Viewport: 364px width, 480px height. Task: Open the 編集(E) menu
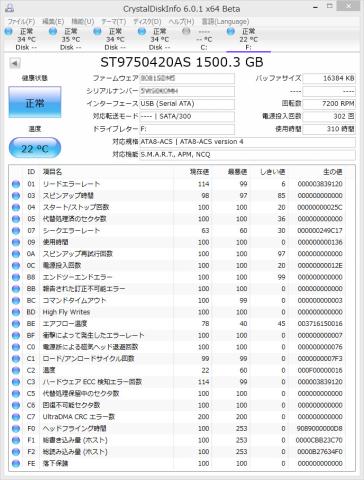click(53, 22)
